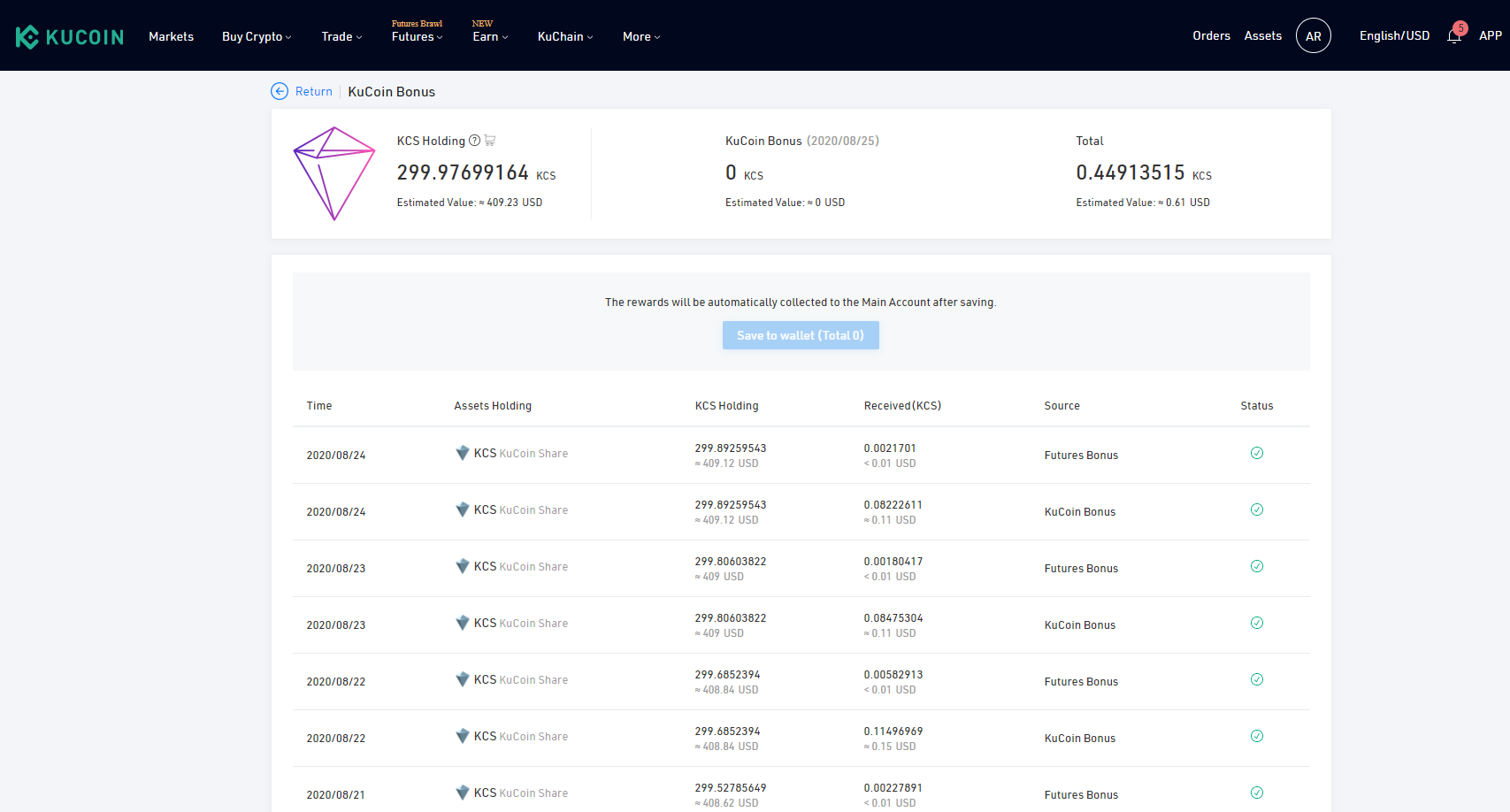The height and width of the screenshot is (812, 1510).
Task: Click KCS coin icon in 2020/08/24 KuCoin Bonus row
Action: point(462,509)
